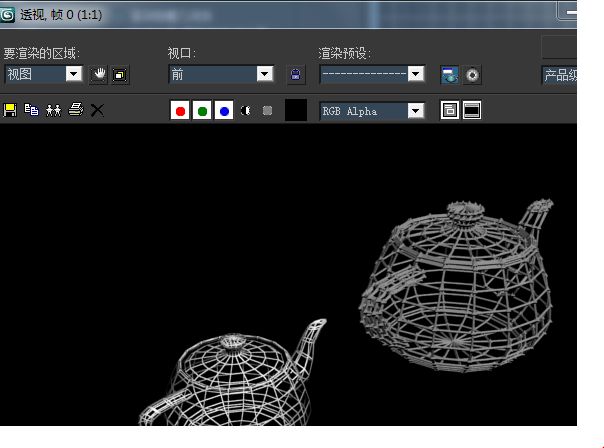
Task: Open environment and effects dialog icon
Action: (472, 75)
